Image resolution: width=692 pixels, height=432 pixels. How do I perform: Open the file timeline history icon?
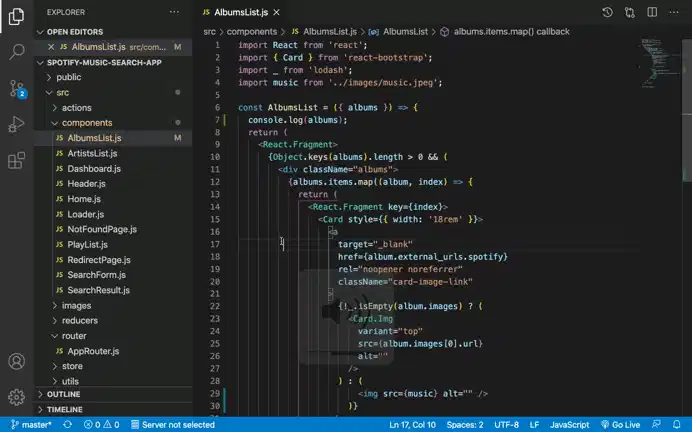point(608,12)
